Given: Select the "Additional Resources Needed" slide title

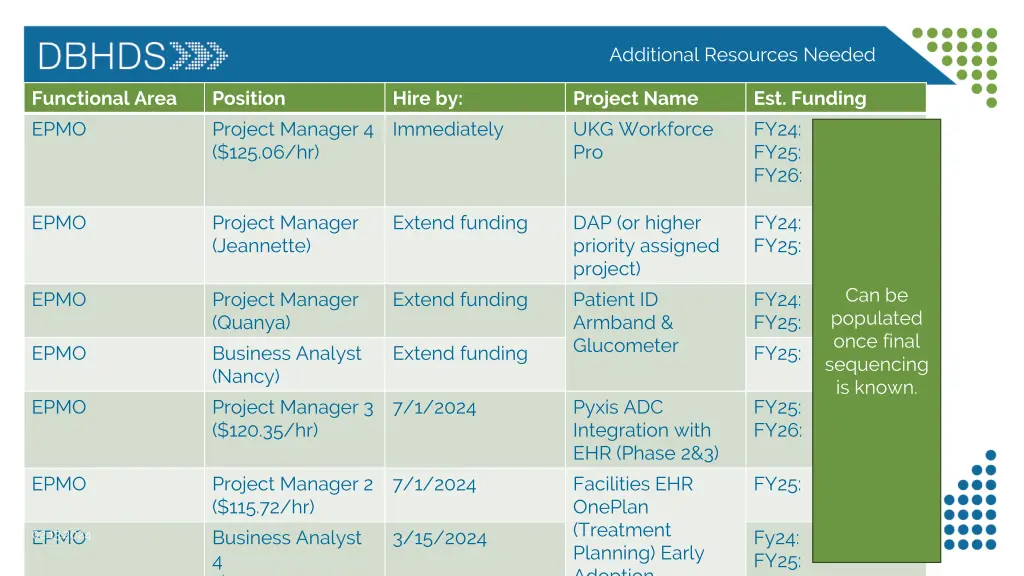Looking at the screenshot, I should pos(742,55).
